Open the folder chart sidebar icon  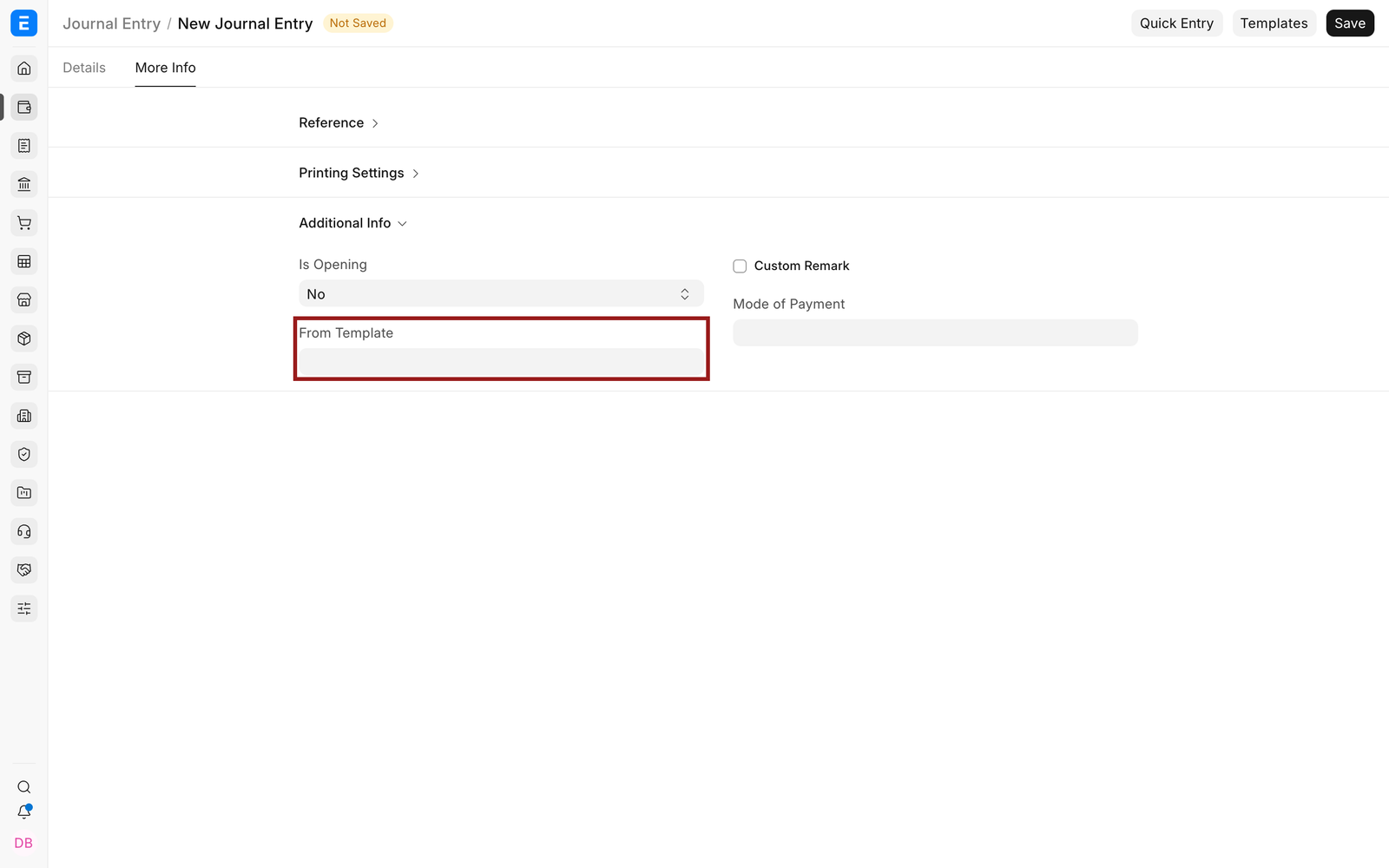coord(24,493)
